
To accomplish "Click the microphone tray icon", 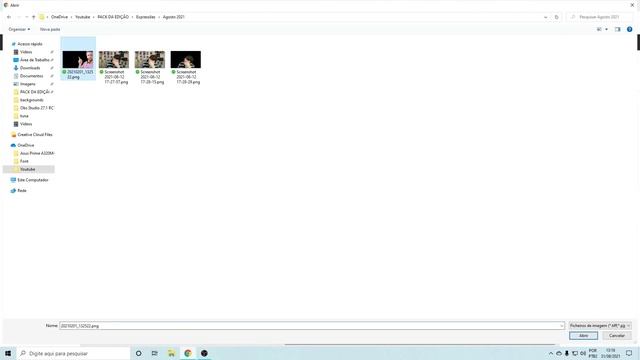I will (x=567, y=353).
